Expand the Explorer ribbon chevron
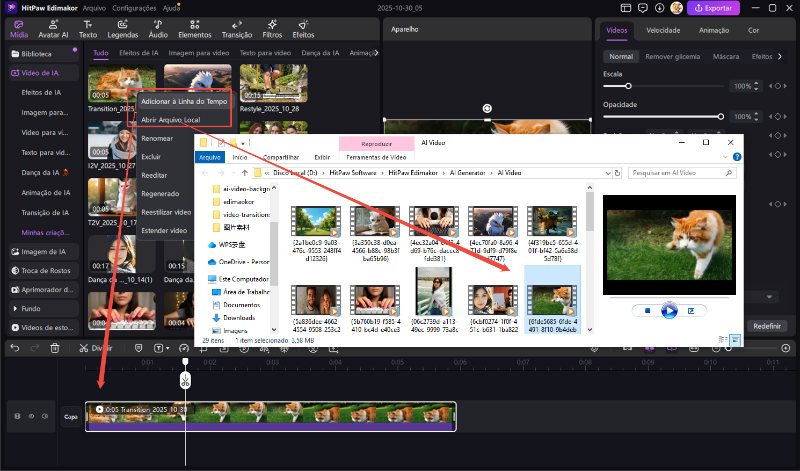The width and height of the screenshot is (800, 471). pyautogui.click(x=725, y=157)
